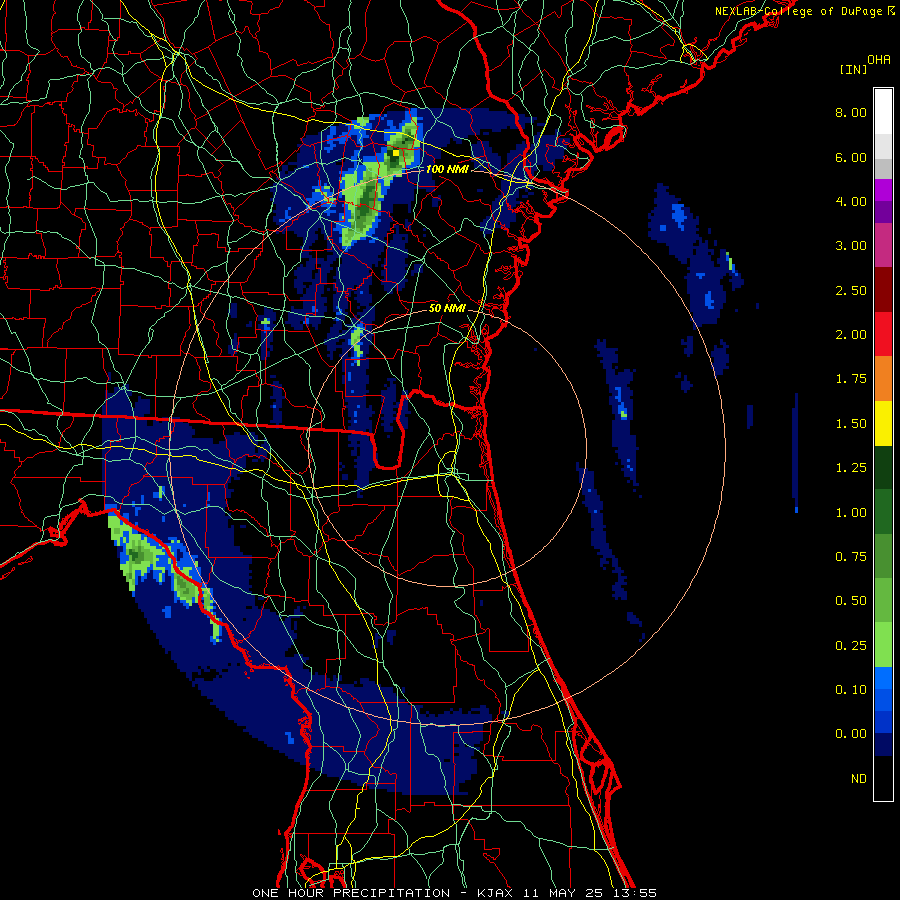Select the dark red 2.50 legend swatch
This screenshot has width=900, height=900.
[883, 290]
